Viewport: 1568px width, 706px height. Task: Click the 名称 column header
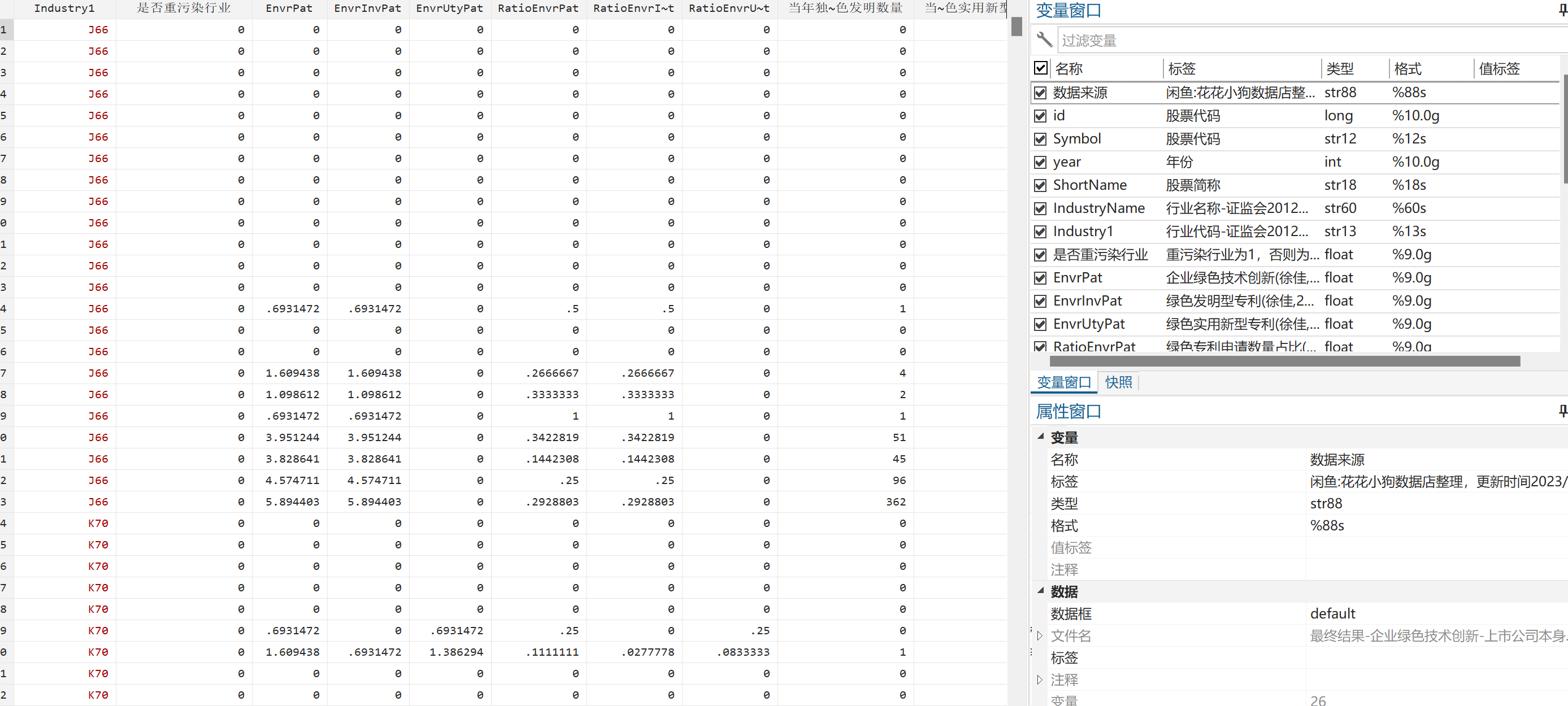[1069, 69]
